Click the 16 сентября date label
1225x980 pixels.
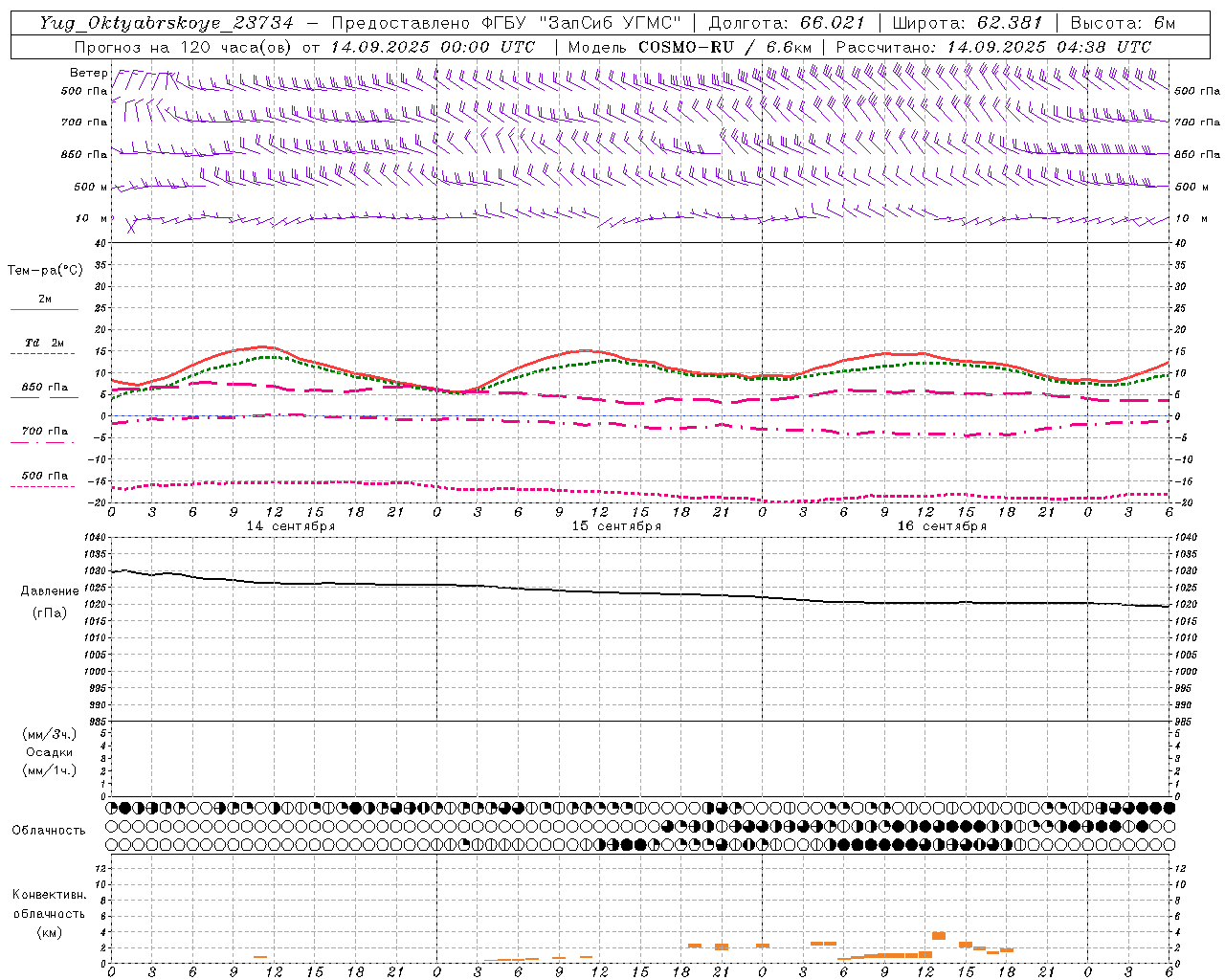tap(942, 526)
